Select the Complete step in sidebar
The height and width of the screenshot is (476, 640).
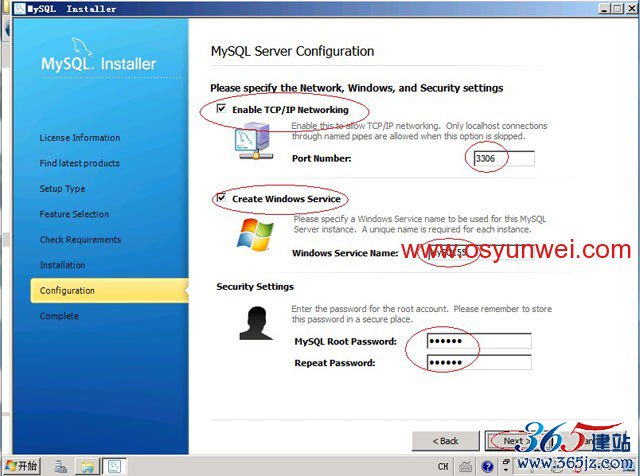pyautogui.click(x=59, y=316)
